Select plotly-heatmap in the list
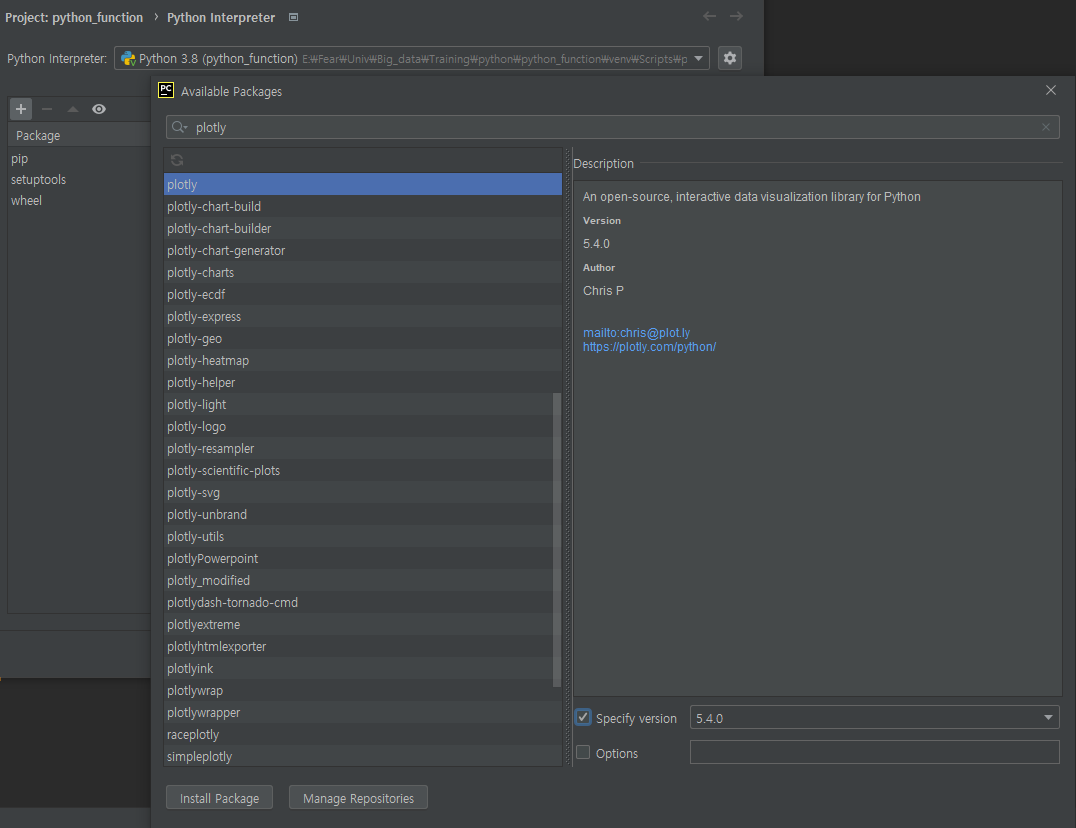This screenshot has width=1076, height=828. tap(362, 360)
